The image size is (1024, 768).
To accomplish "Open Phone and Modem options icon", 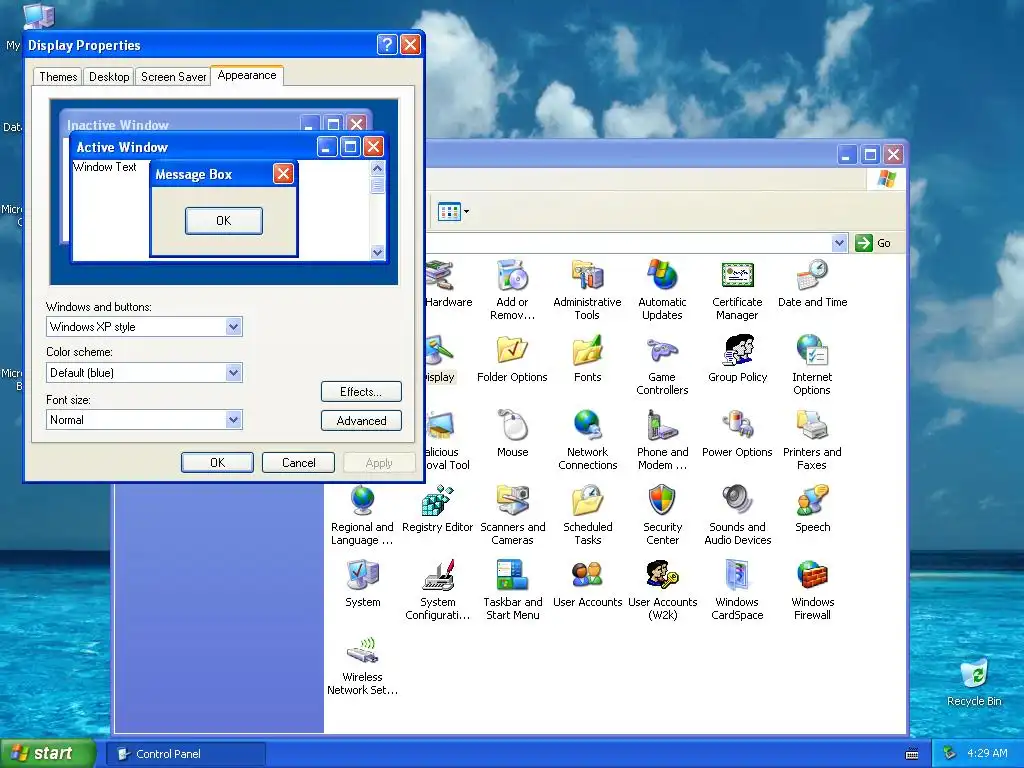I will click(x=662, y=426).
